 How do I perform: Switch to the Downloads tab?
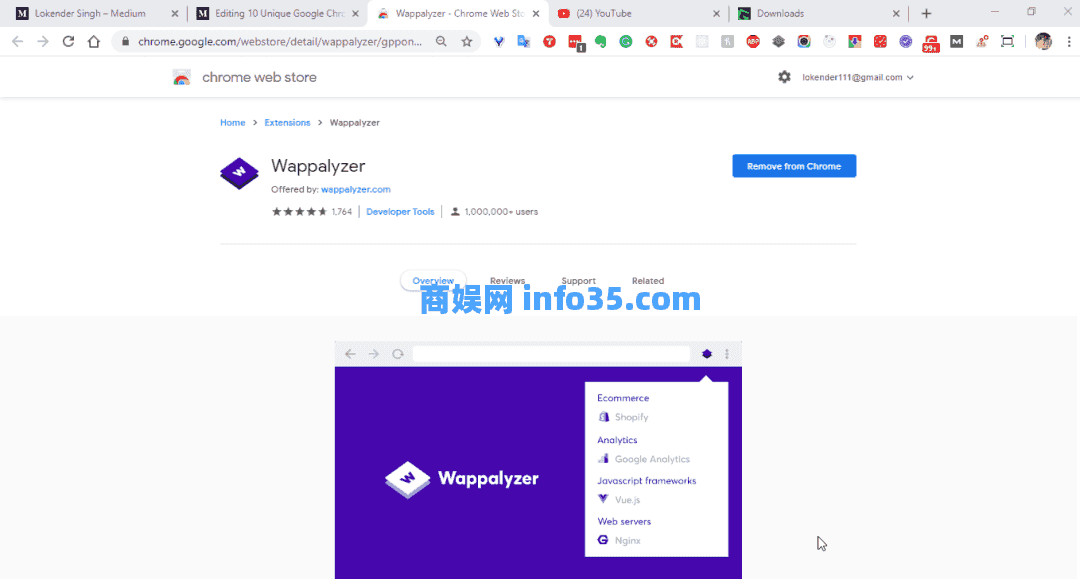tap(818, 13)
